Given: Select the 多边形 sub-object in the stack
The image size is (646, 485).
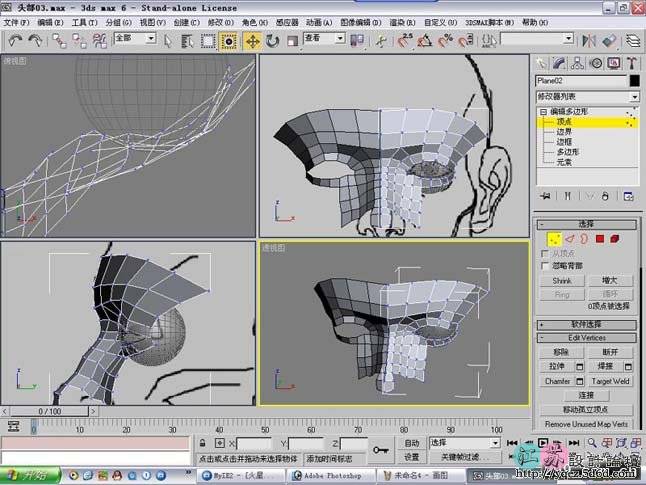Looking at the screenshot, I should click(x=568, y=152).
